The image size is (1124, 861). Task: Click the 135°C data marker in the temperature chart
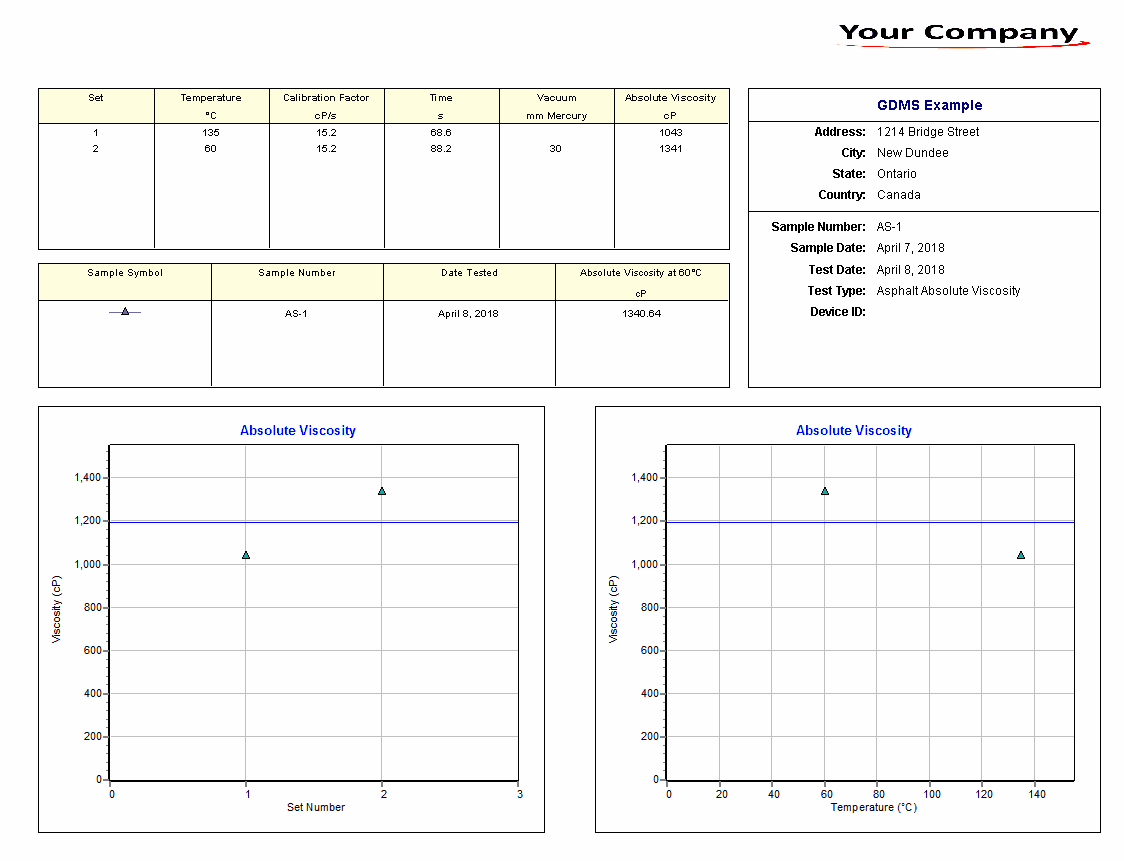[x=1021, y=555]
